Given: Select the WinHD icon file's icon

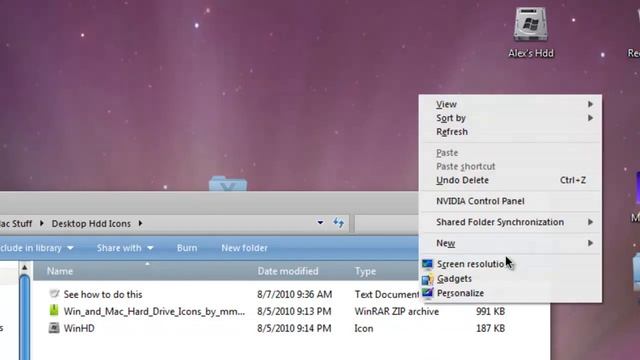Looking at the screenshot, I should pyautogui.click(x=54, y=328).
